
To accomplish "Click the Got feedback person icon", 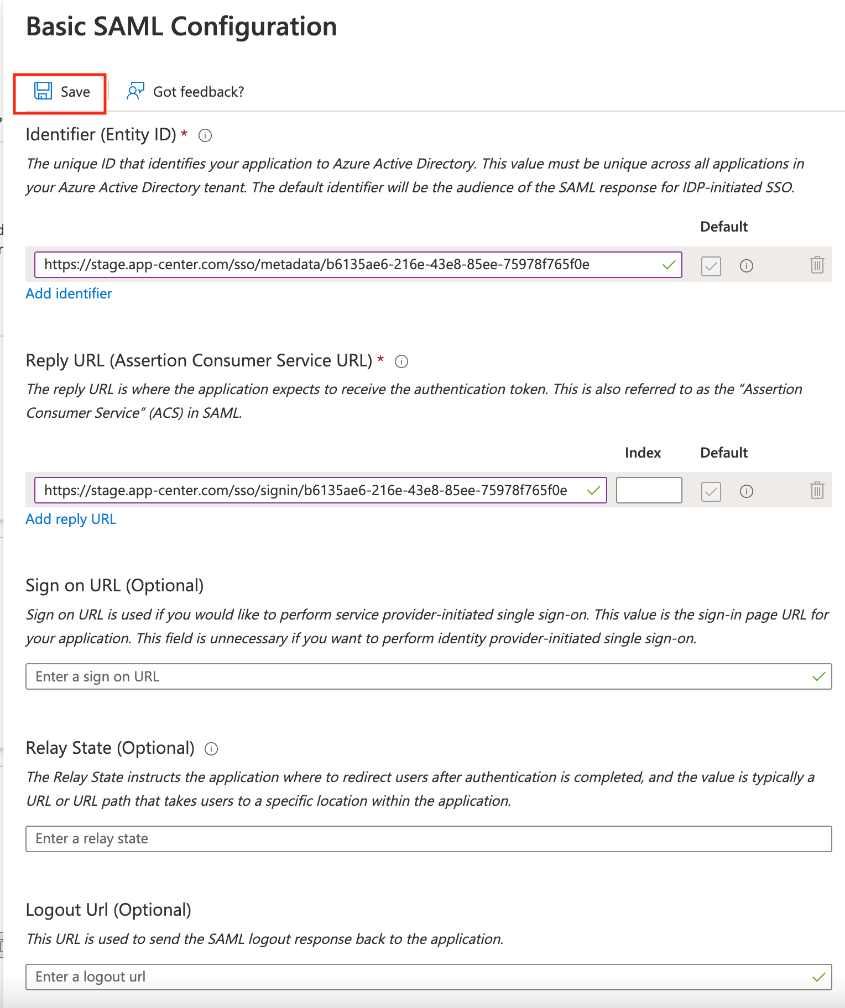I will click(133, 90).
